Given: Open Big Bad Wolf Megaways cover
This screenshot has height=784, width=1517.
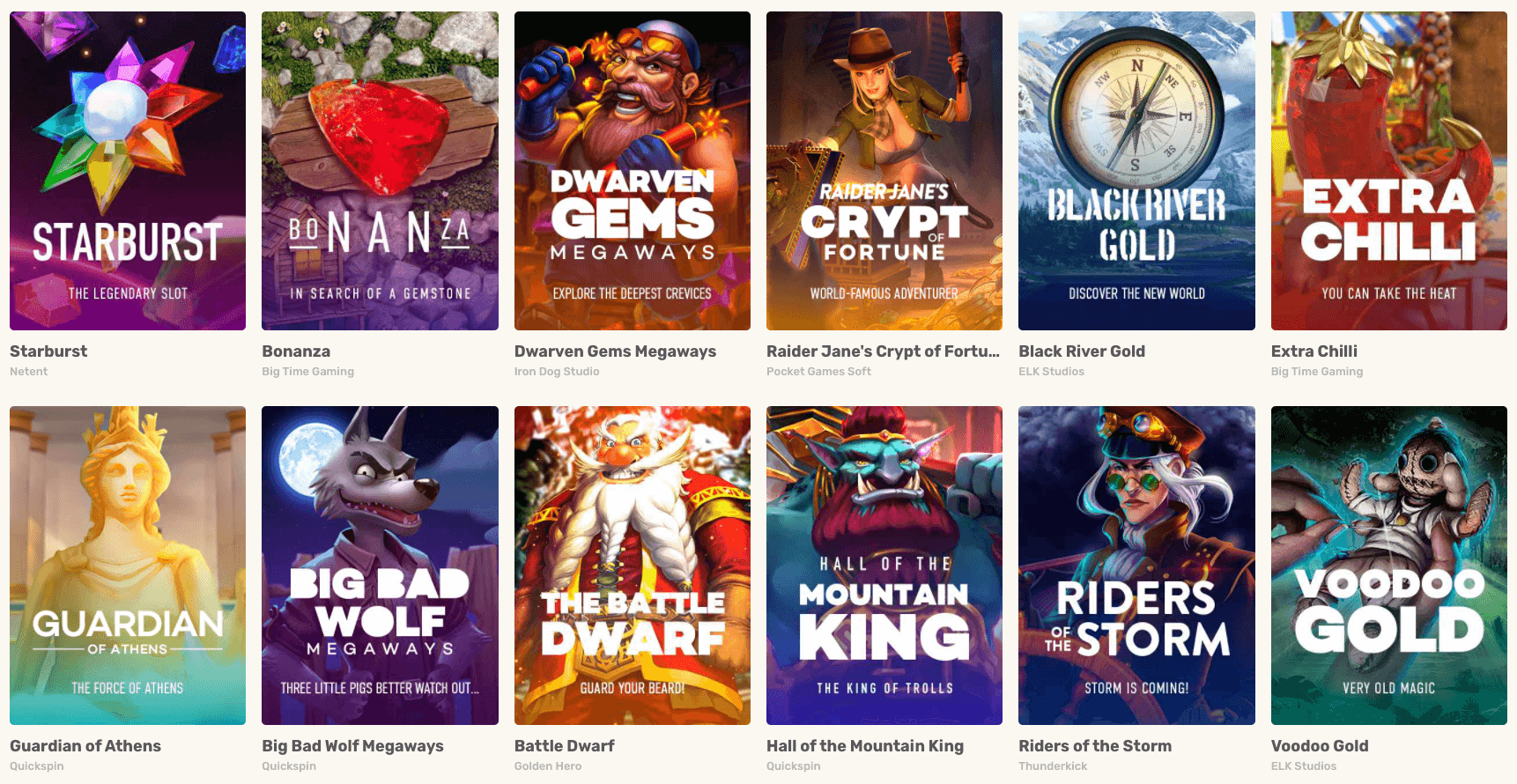Looking at the screenshot, I should click(380, 566).
